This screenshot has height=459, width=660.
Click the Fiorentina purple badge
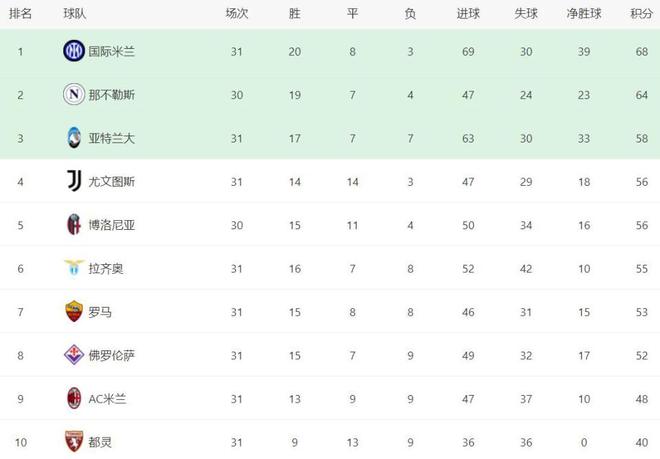74,355
